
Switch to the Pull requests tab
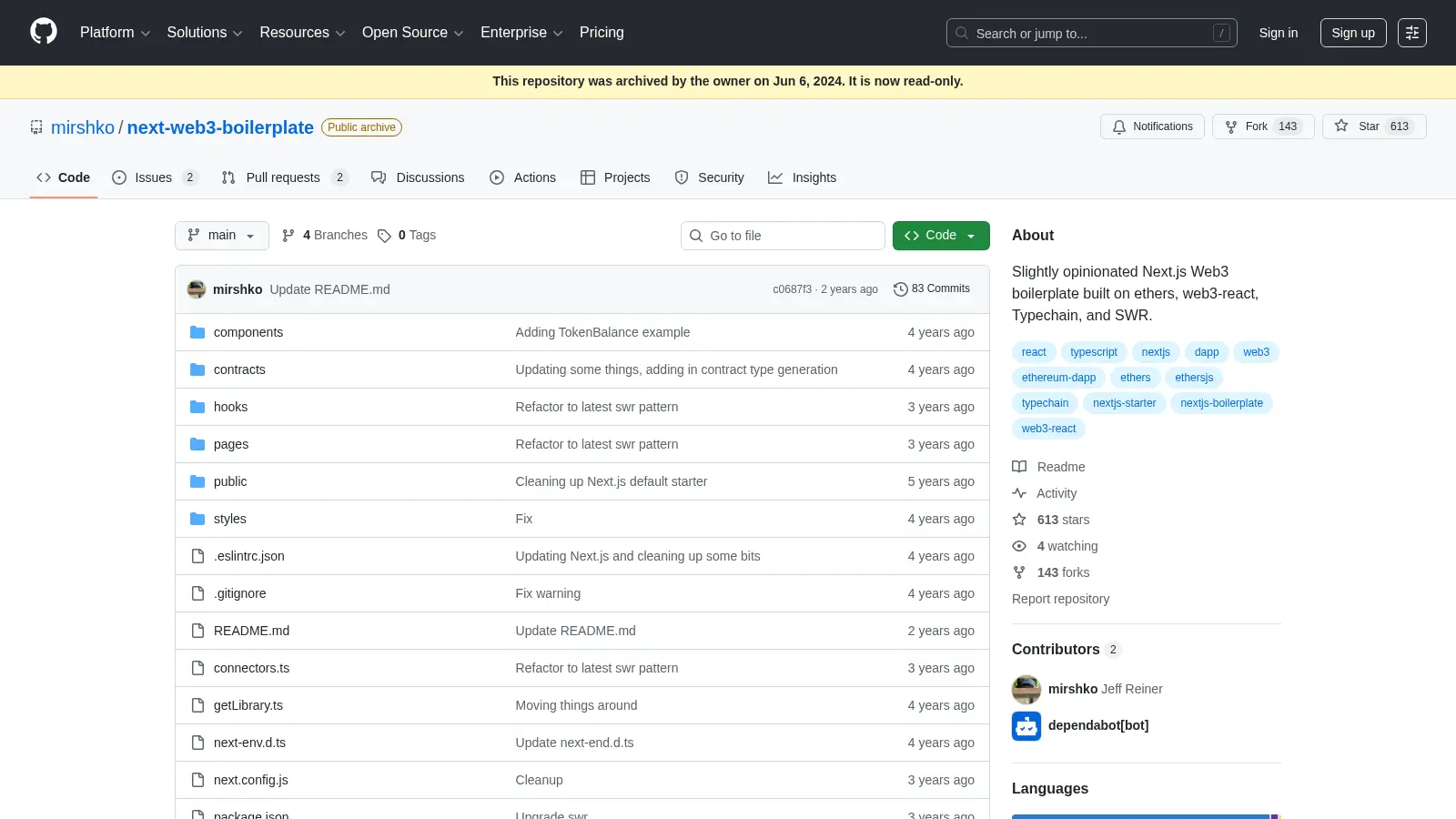coord(285,177)
